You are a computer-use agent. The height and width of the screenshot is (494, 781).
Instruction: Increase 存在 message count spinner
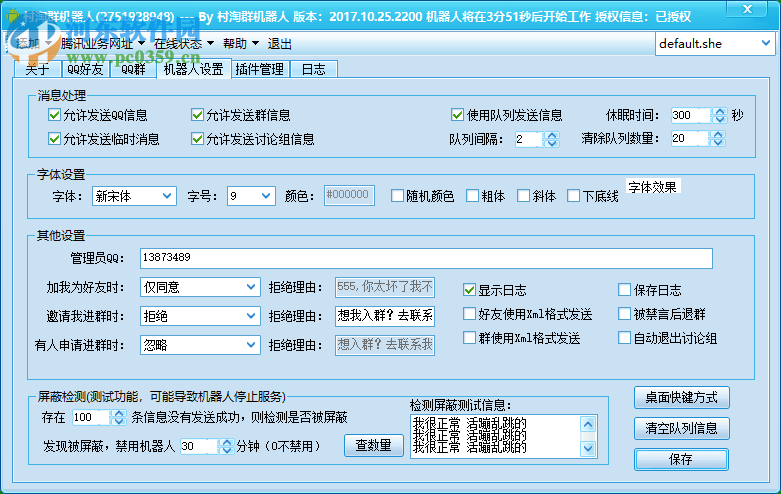point(119,413)
